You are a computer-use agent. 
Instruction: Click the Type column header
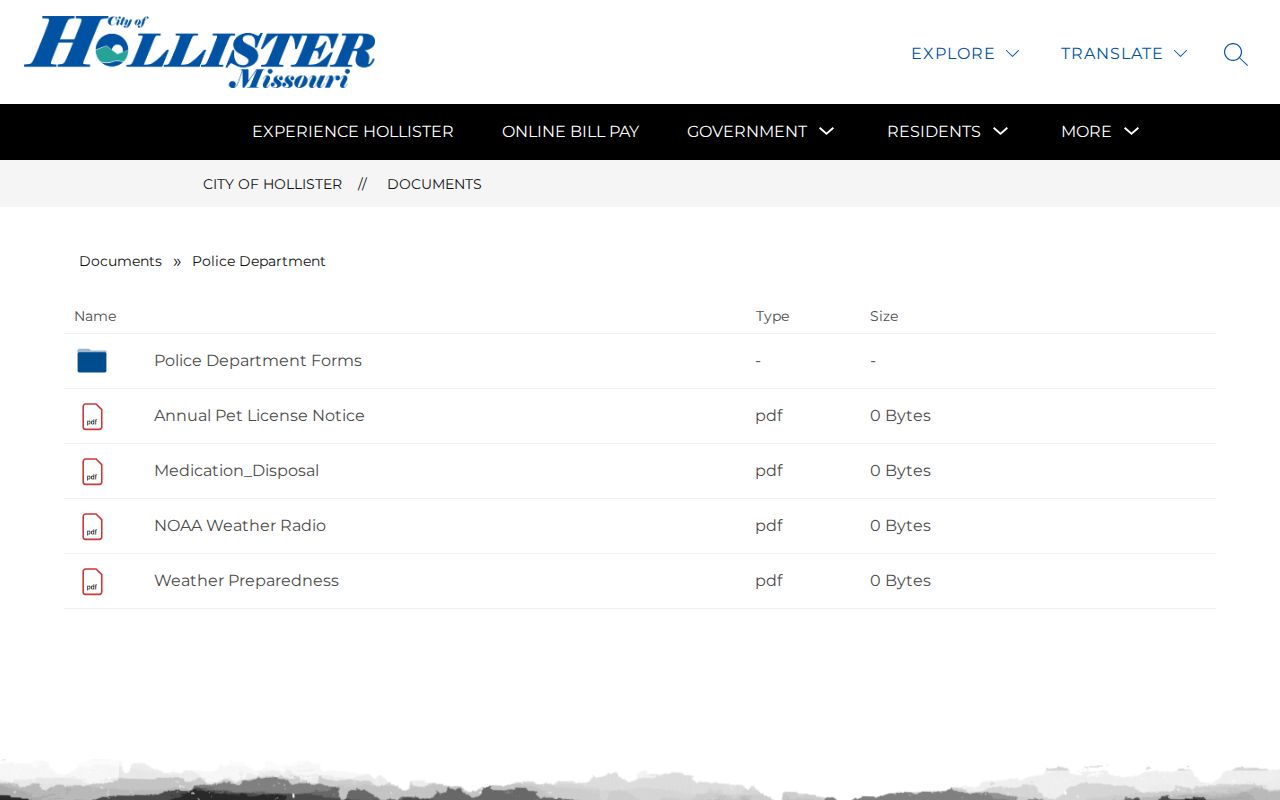point(772,316)
